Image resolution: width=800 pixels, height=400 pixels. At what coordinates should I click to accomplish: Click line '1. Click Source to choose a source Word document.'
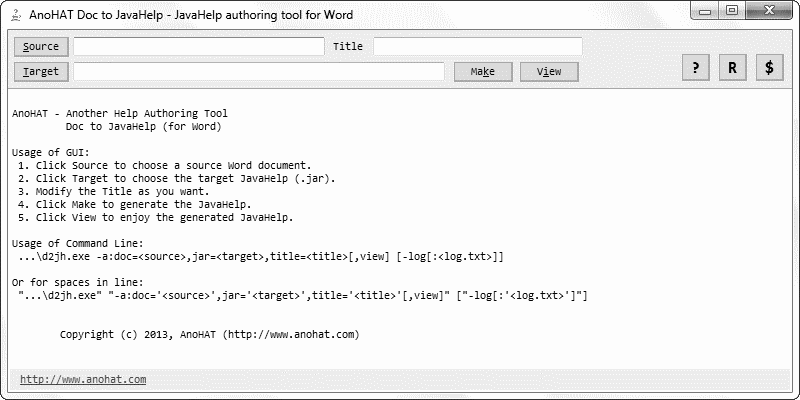(x=164, y=166)
